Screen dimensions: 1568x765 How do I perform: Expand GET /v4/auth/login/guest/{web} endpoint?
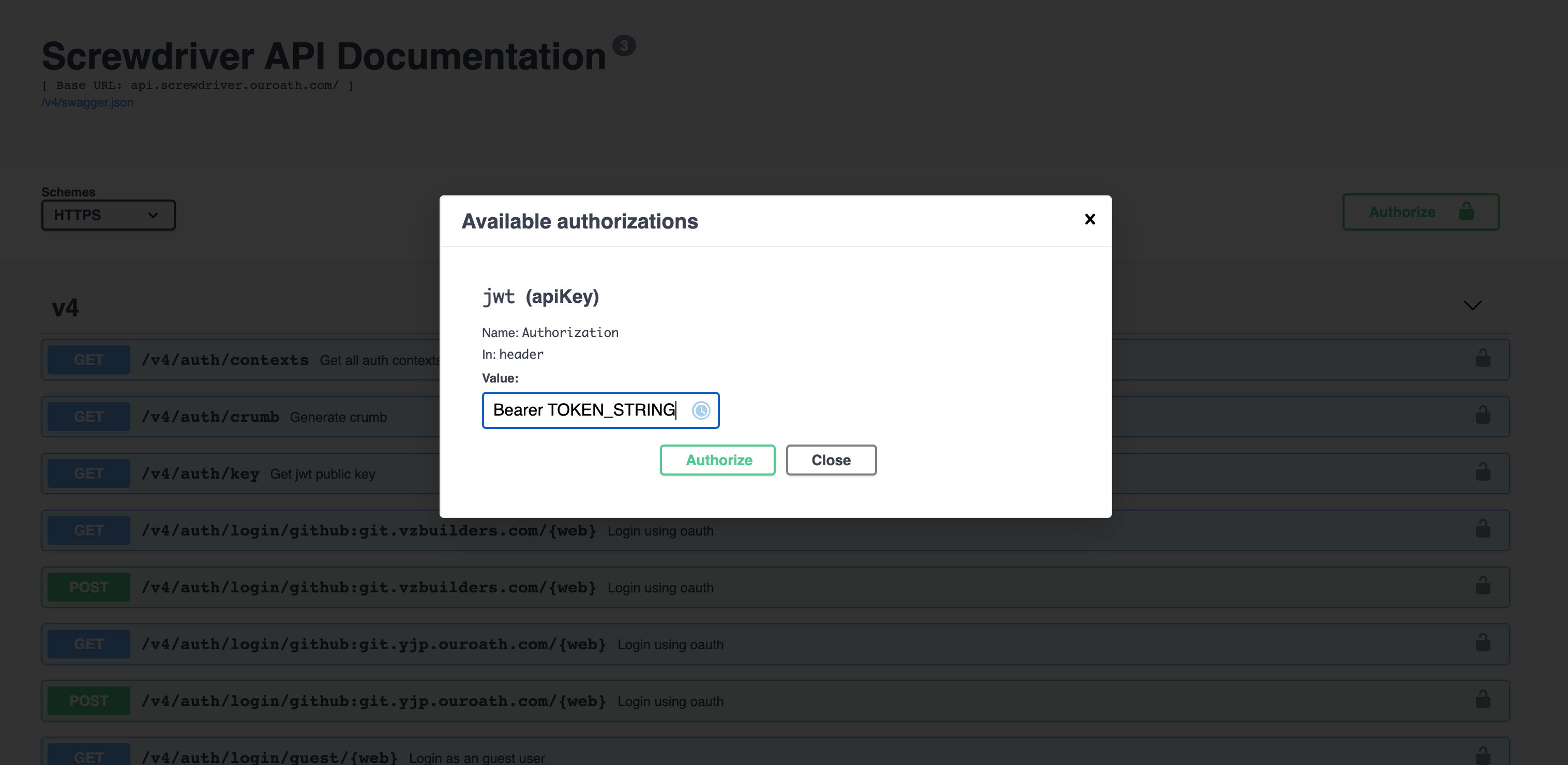click(775, 752)
